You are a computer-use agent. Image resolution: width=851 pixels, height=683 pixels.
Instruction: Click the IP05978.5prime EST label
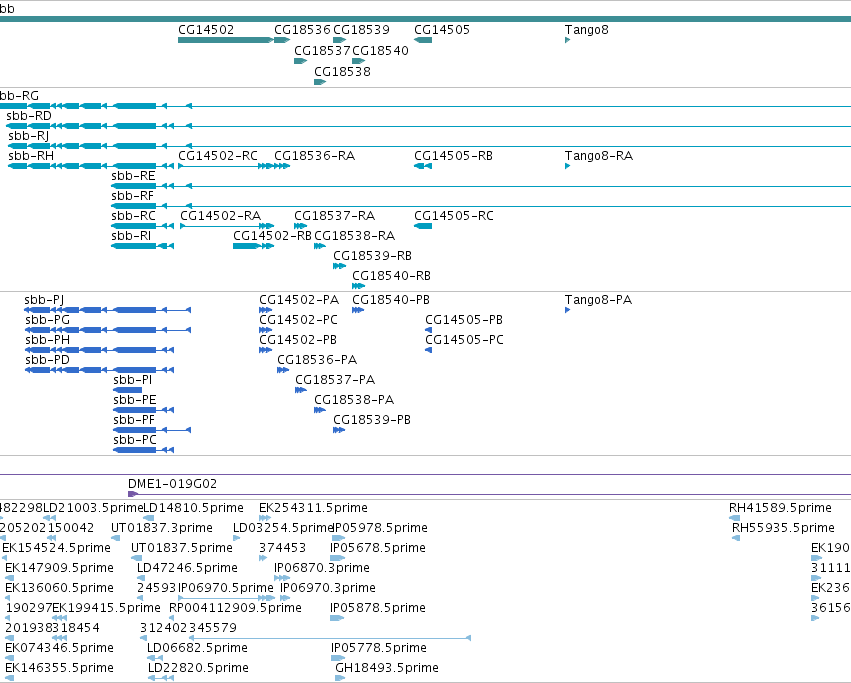[379, 528]
